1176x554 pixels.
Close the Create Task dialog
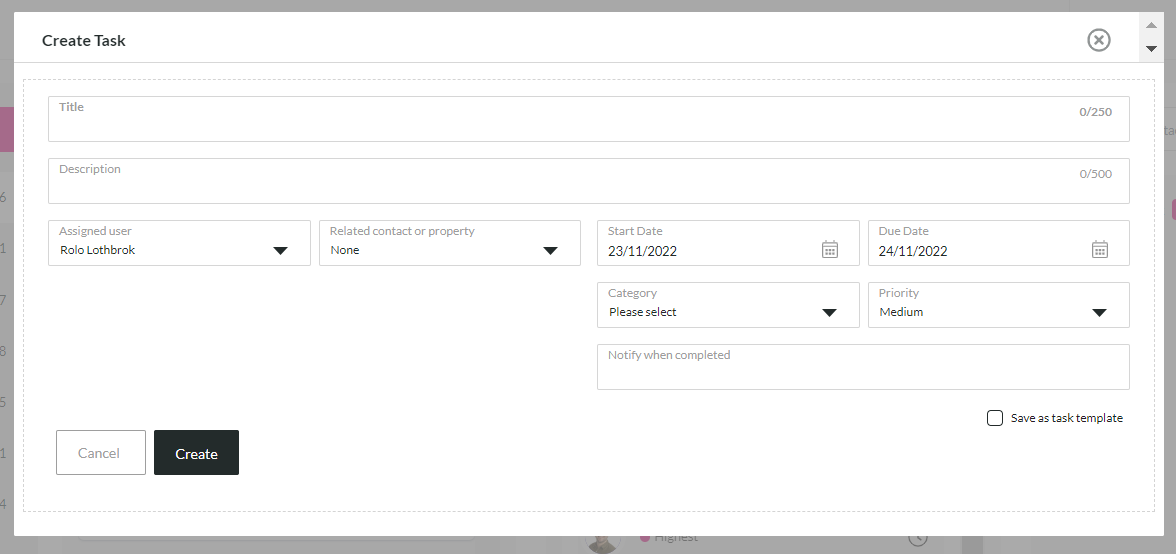pyautogui.click(x=1099, y=40)
